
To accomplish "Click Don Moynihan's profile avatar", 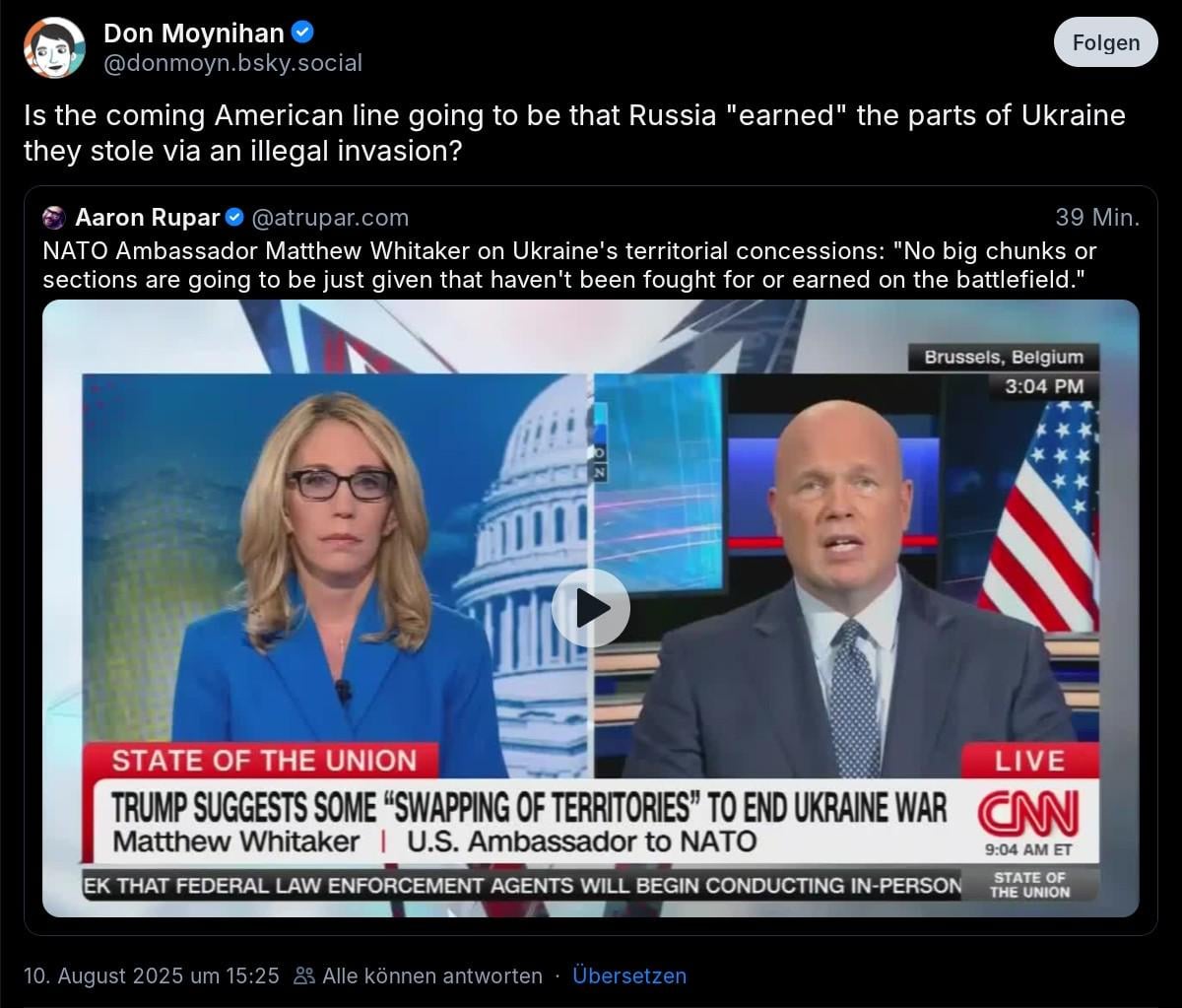I will pos(54,47).
